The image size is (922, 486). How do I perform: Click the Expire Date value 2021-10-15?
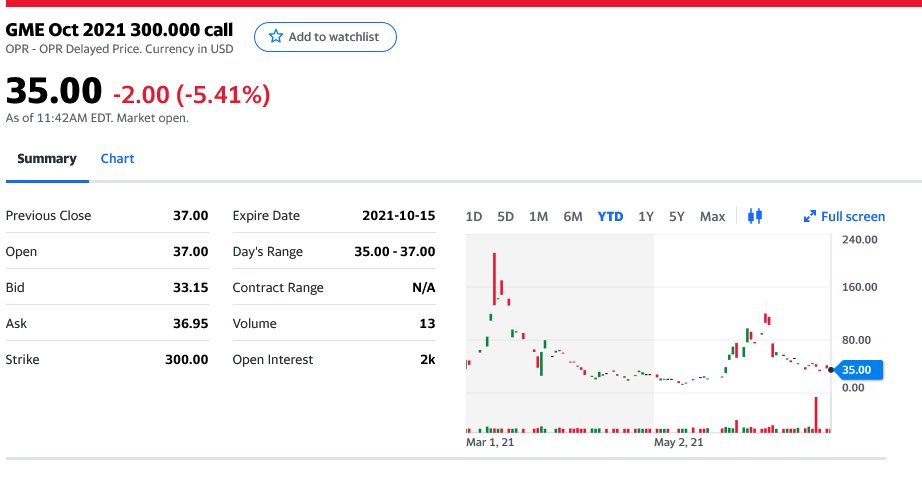399,216
